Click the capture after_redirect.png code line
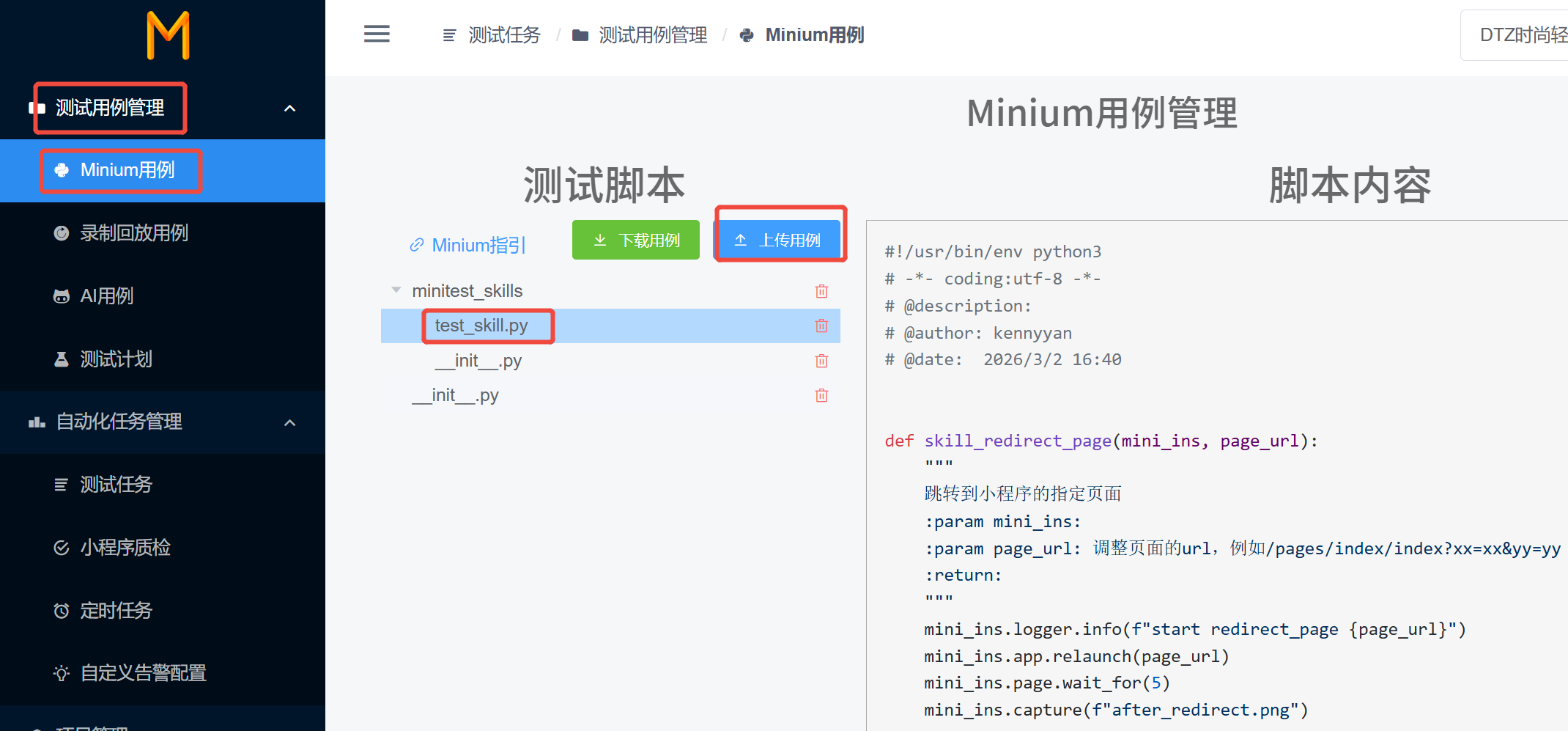This screenshot has width=1568, height=731. click(x=1116, y=710)
